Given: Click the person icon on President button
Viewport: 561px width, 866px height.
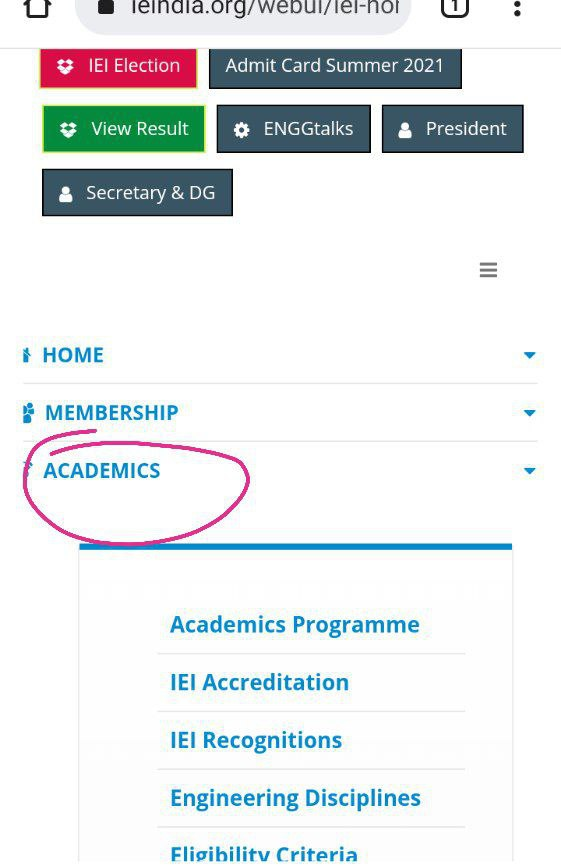Looking at the screenshot, I should (405, 130).
